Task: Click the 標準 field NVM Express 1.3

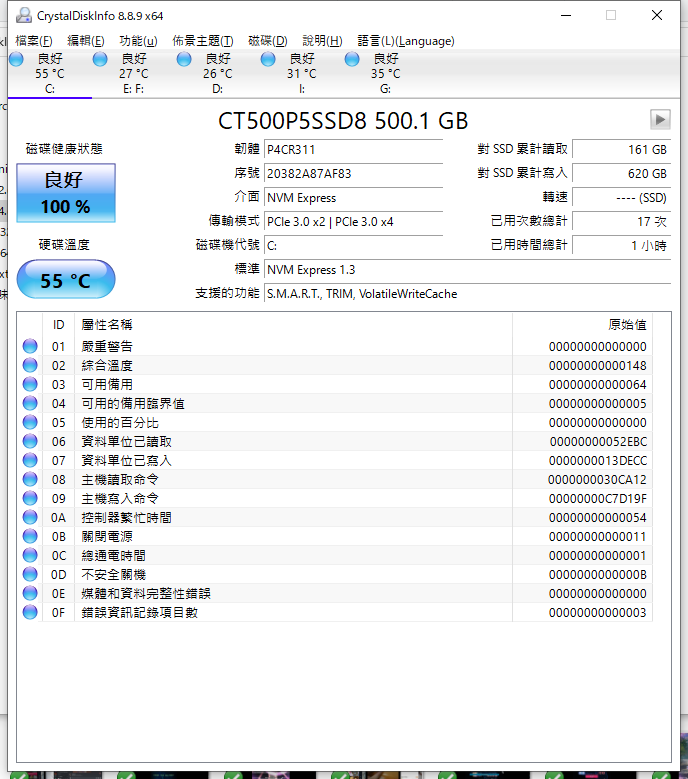Action: pyautogui.click(x=467, y=270)
